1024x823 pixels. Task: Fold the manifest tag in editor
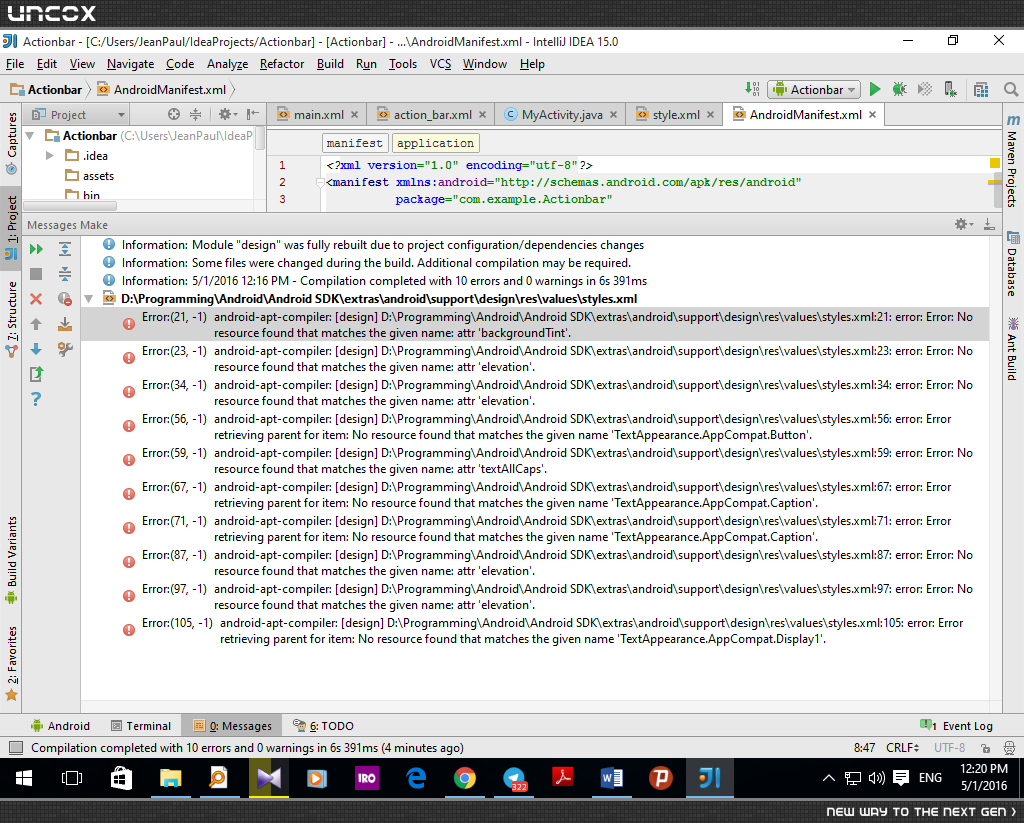(320, 182)
